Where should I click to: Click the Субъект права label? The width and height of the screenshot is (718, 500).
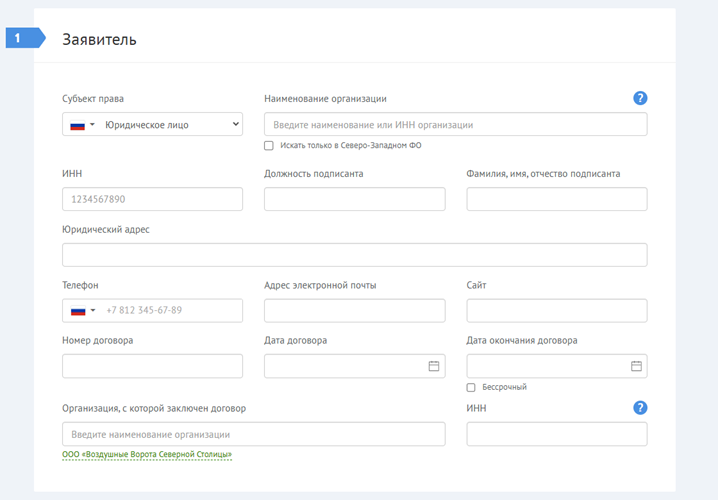coord(93,99)
